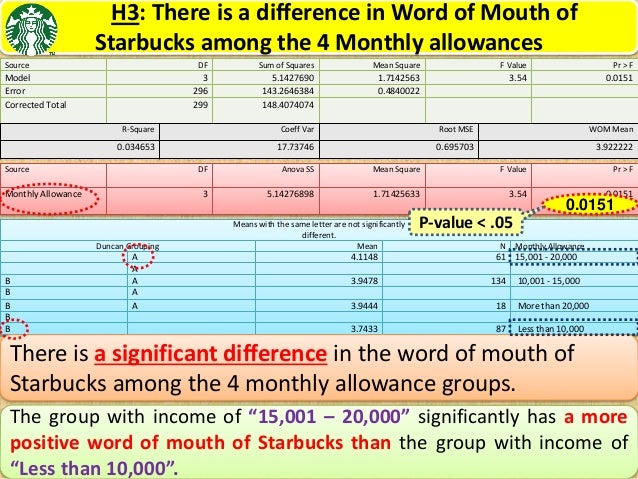Click the 'Mean' header of Duncan table
Screen dimensions: 638x479
tap(367, 246)
